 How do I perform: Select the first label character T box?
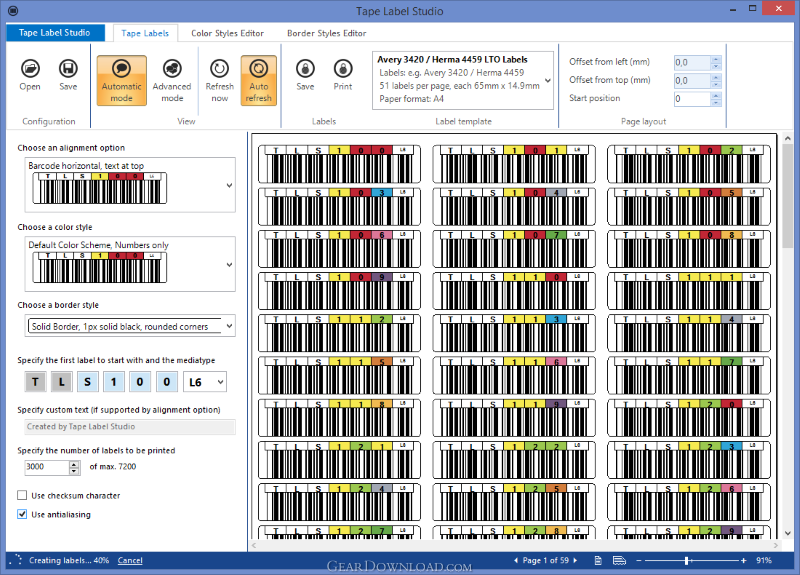pos(35,382)
